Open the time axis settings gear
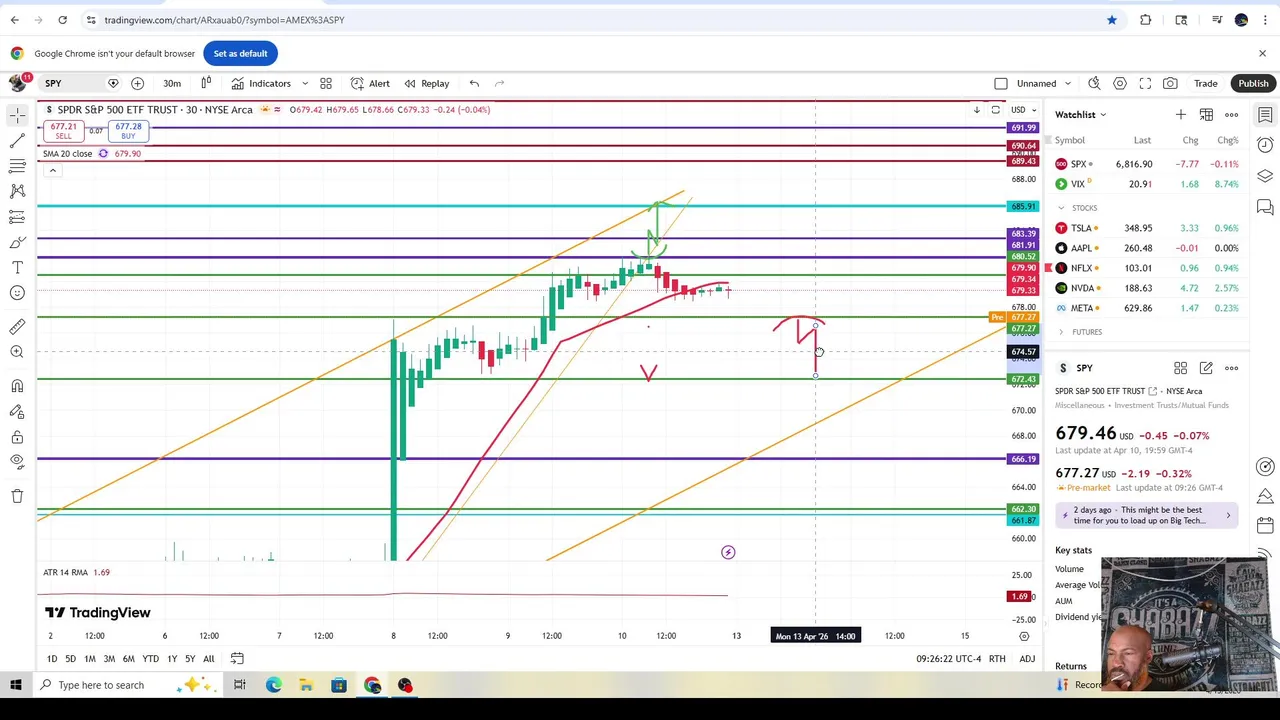Screen dimensions: 1280x720 pyautogui.click(x=1024, y=636)
